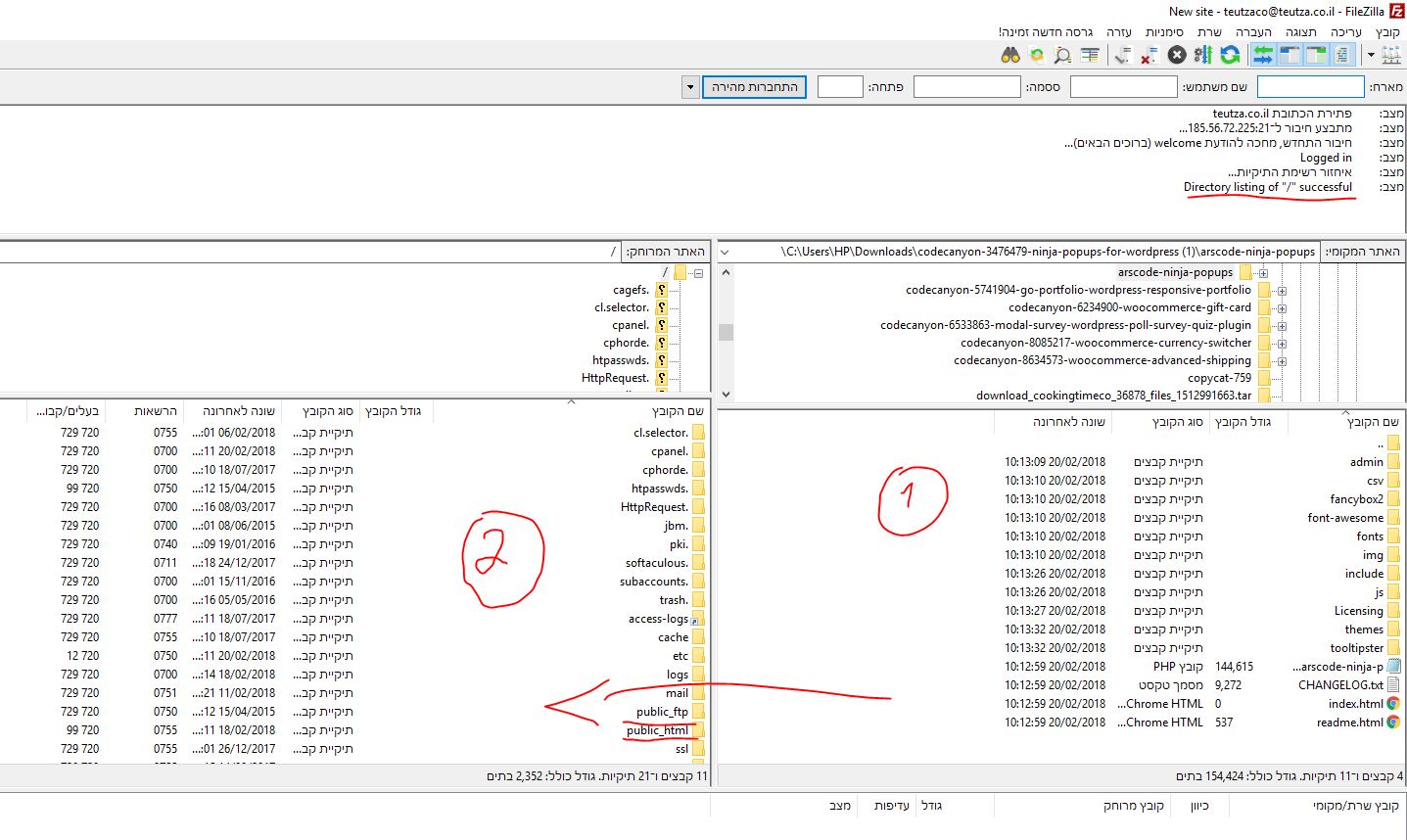Open the Site Manager toolbar icon
This screenshot has height=840, width=1407.
[1391, 55]
